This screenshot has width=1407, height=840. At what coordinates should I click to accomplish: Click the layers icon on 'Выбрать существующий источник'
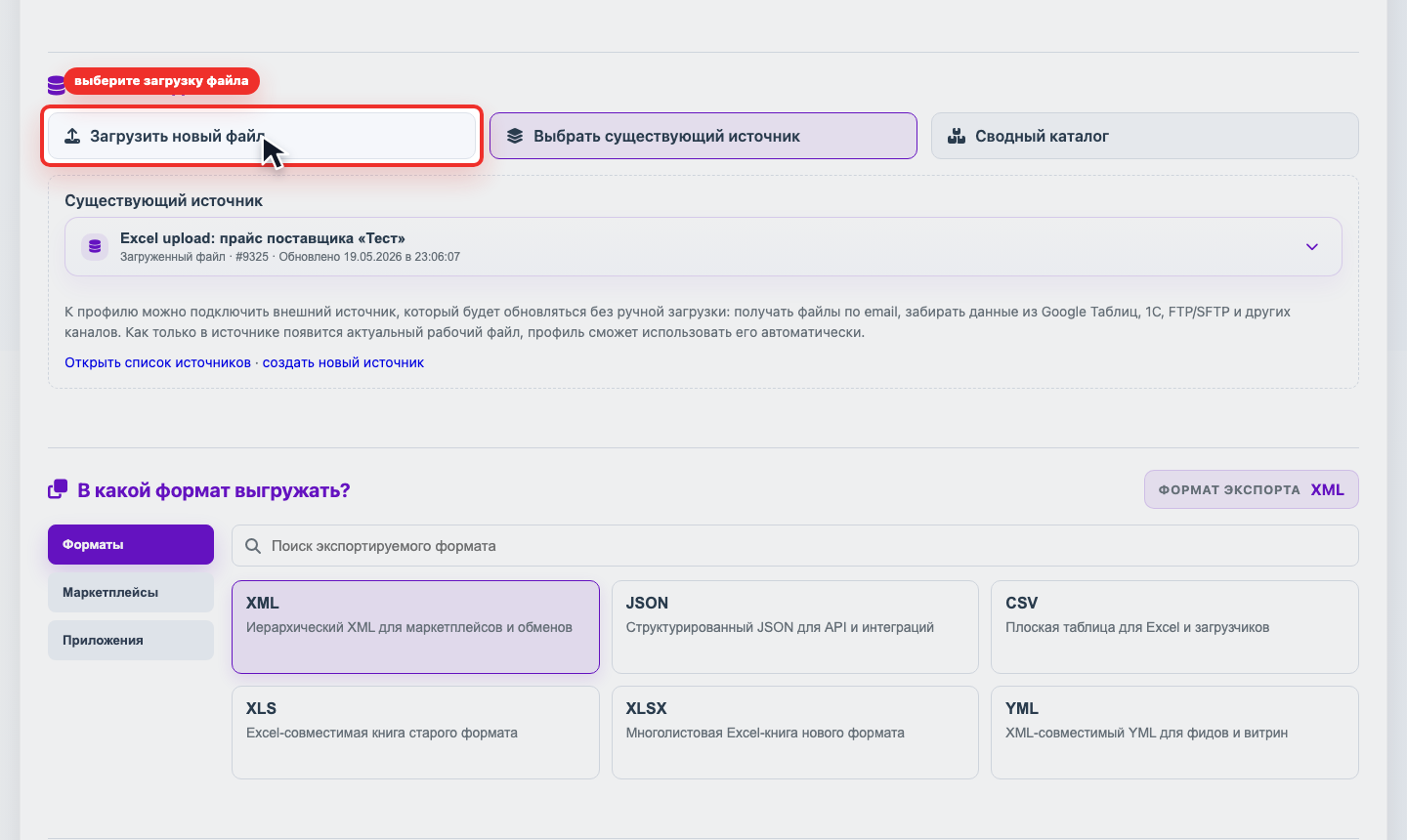[515, 136]
